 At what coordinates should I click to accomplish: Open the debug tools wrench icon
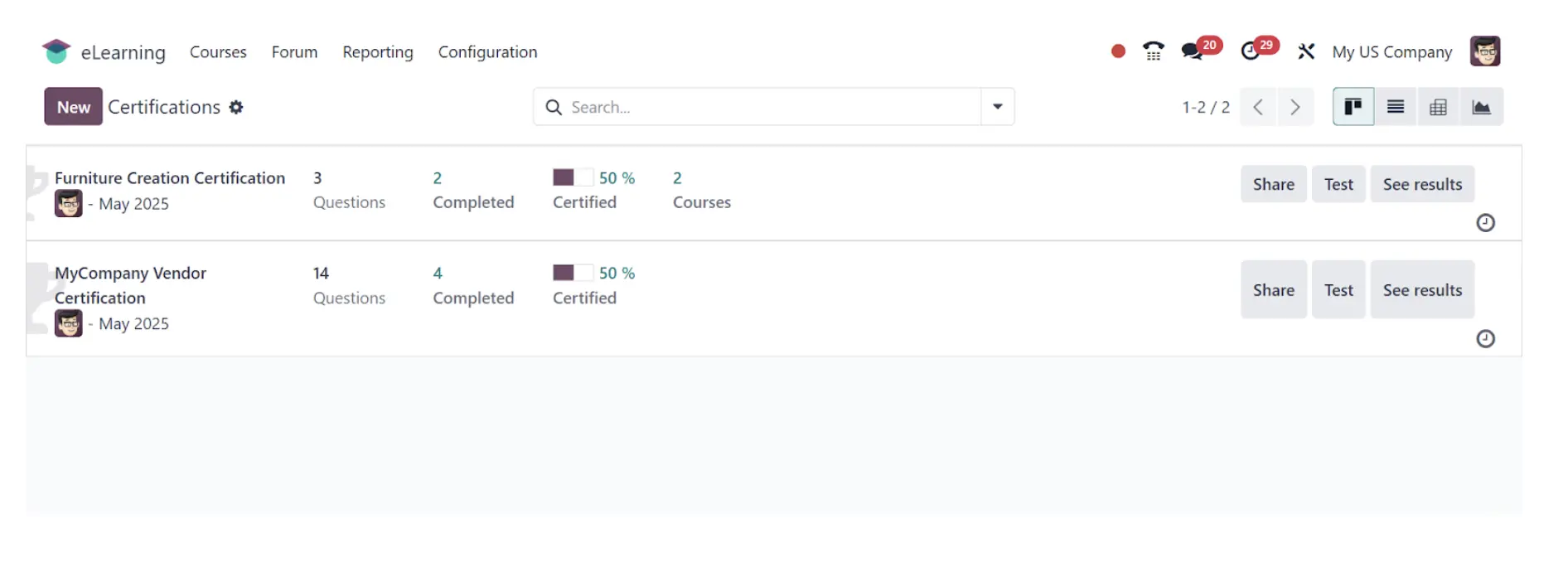point(1306,51)
